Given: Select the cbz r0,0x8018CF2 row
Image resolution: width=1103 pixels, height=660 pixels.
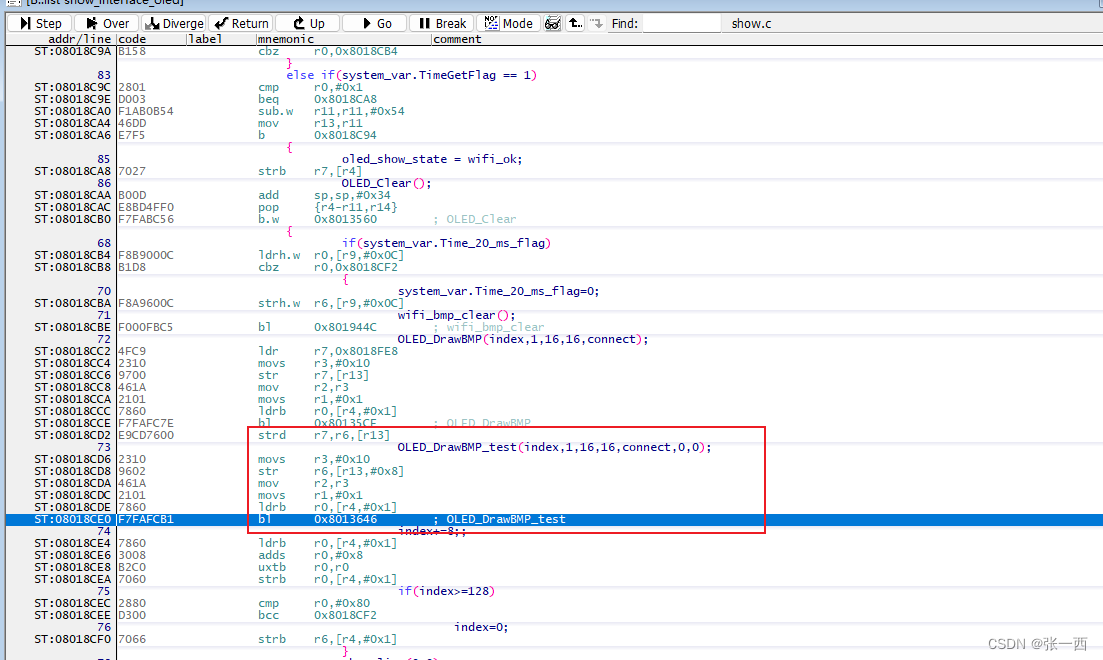Looking at the screenshot, I should (x=554, y=267).
